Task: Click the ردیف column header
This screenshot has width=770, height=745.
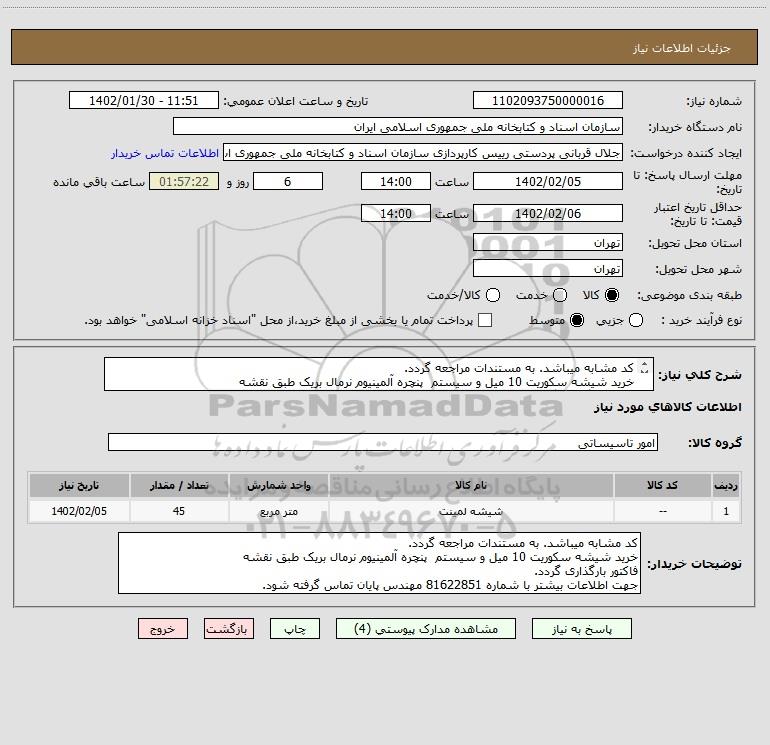Action: (x=726, y=485)
